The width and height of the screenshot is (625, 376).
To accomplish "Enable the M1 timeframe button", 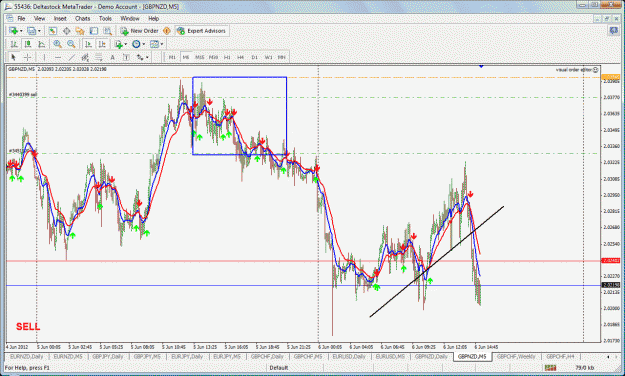I will [172, 57].
